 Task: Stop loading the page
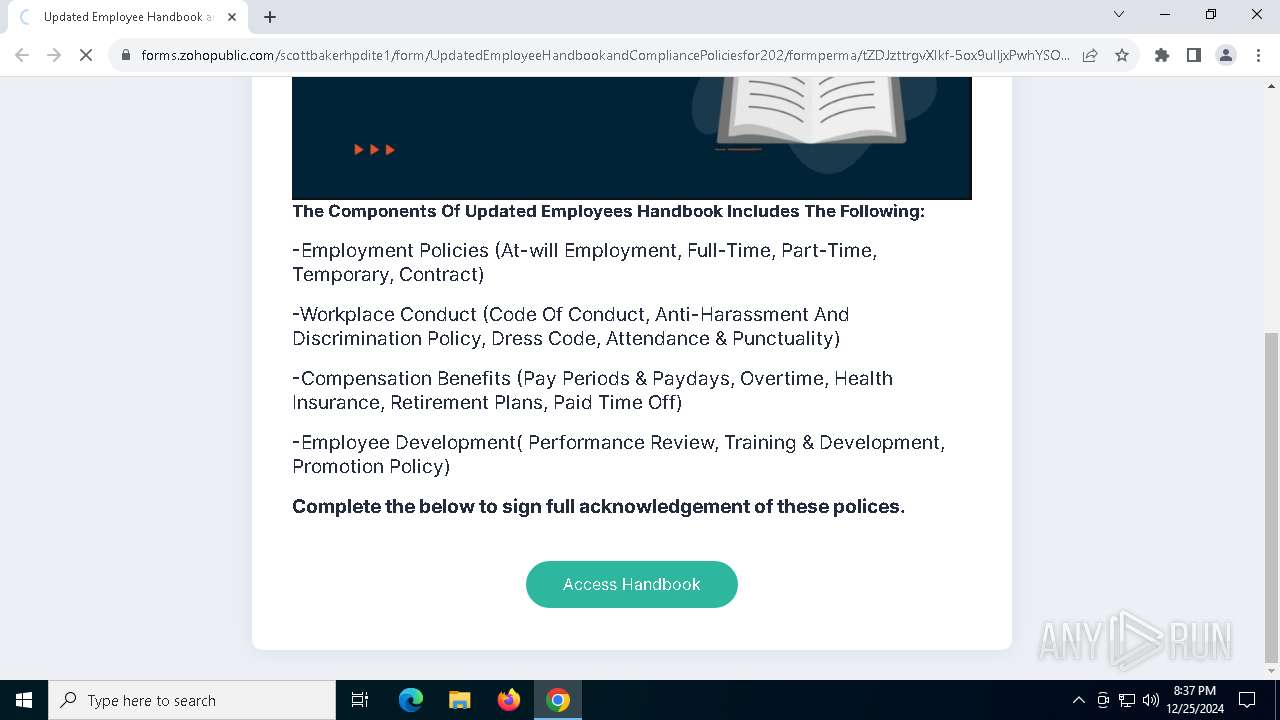[x=86, y=55]
